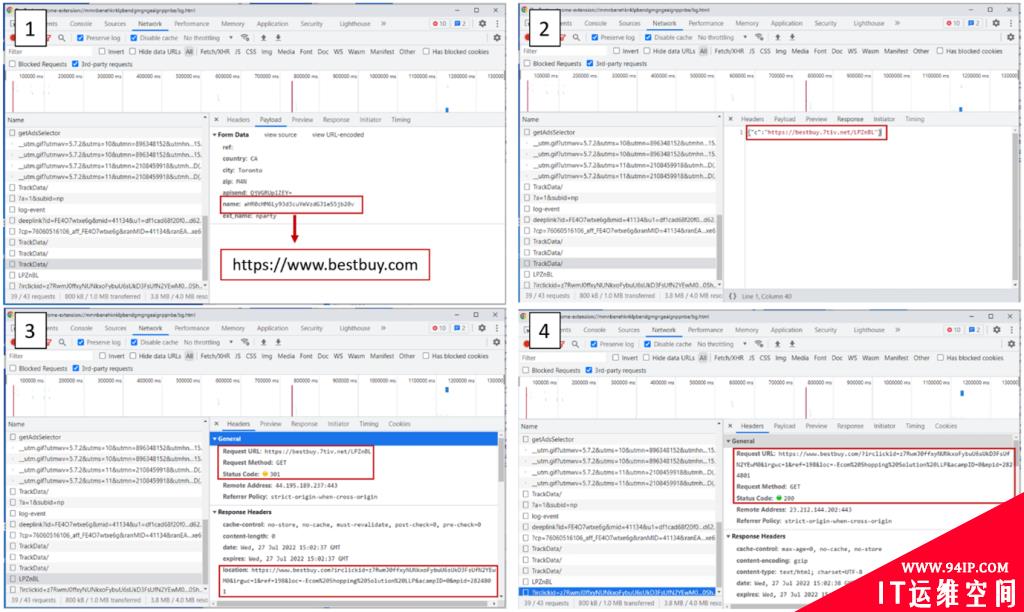1024x612 pixels.
Task: Click the red error count badge in window 1
Action: click(x=440, y=24)
